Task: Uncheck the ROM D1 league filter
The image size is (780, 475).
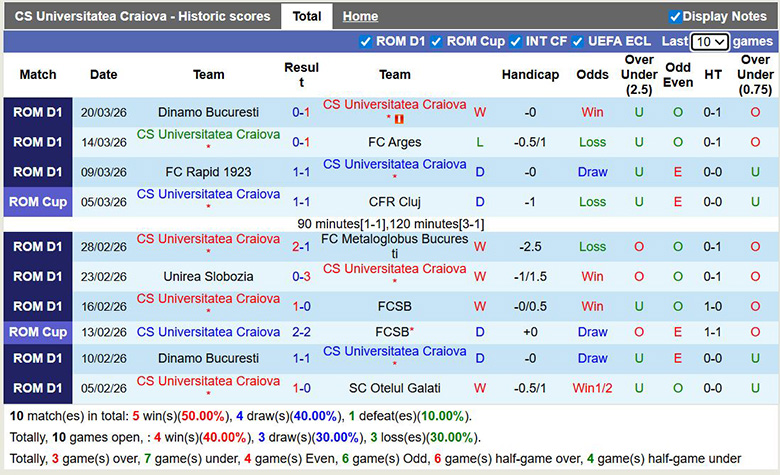Action: click(366, 42)
